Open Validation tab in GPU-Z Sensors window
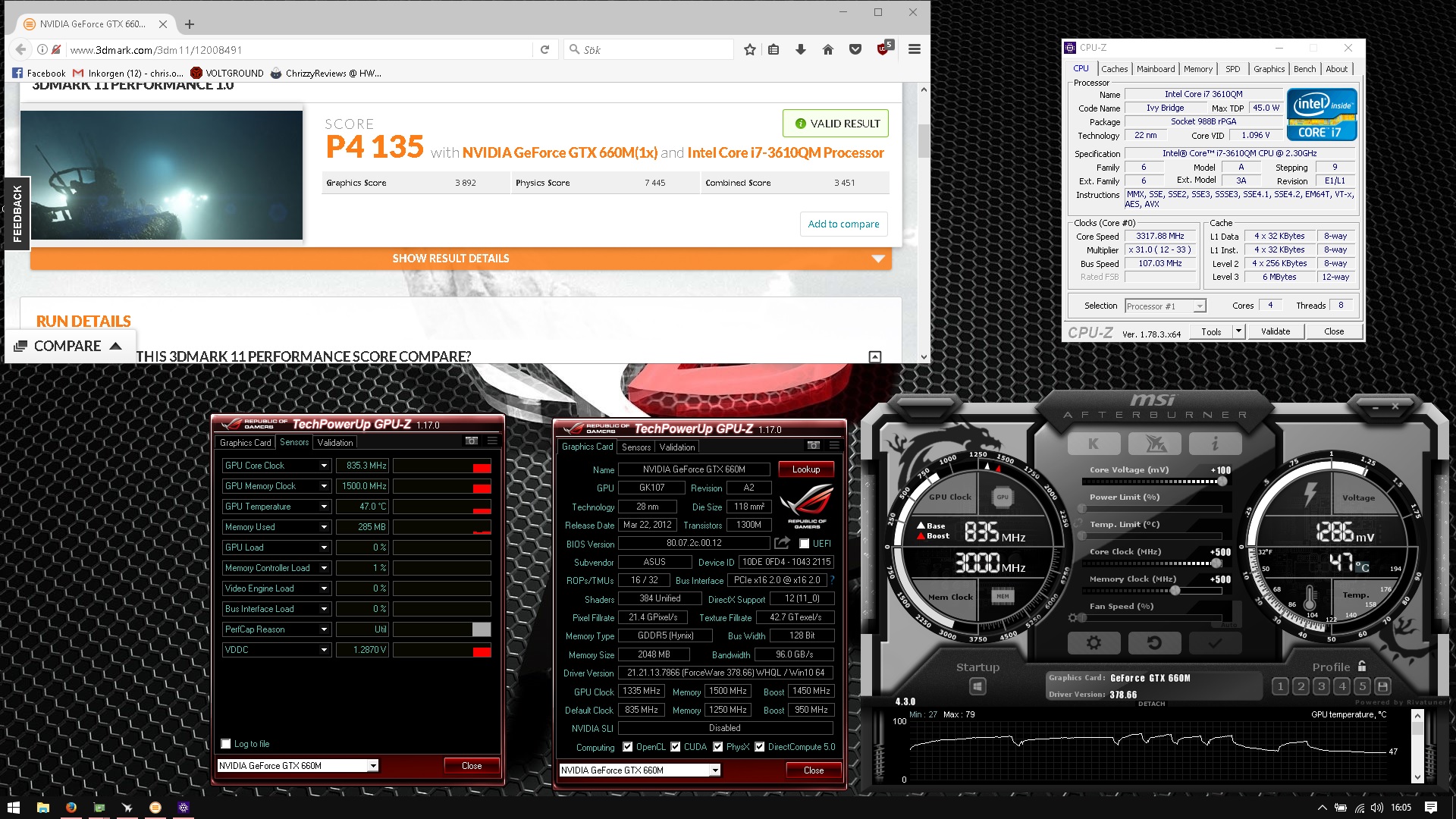The height and width of the screenshot is (819, 1456). tap(335, 443)
